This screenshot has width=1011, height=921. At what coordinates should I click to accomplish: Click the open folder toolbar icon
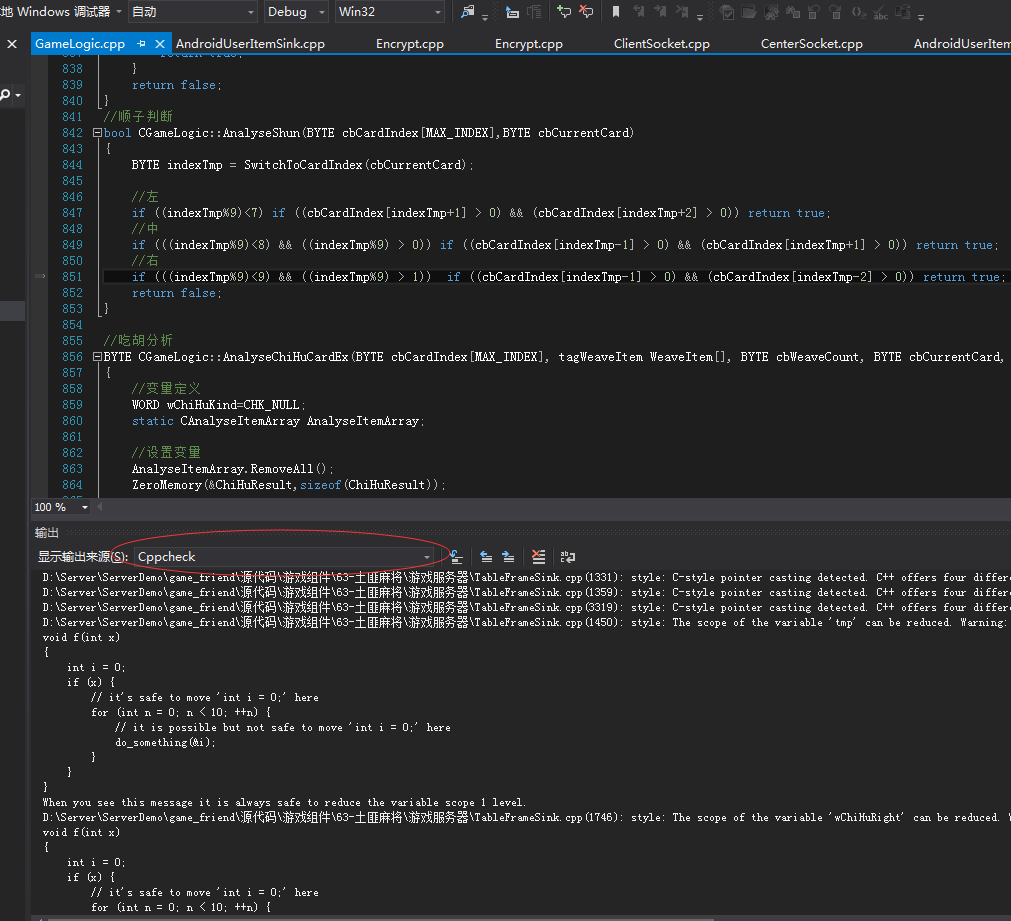749,12
